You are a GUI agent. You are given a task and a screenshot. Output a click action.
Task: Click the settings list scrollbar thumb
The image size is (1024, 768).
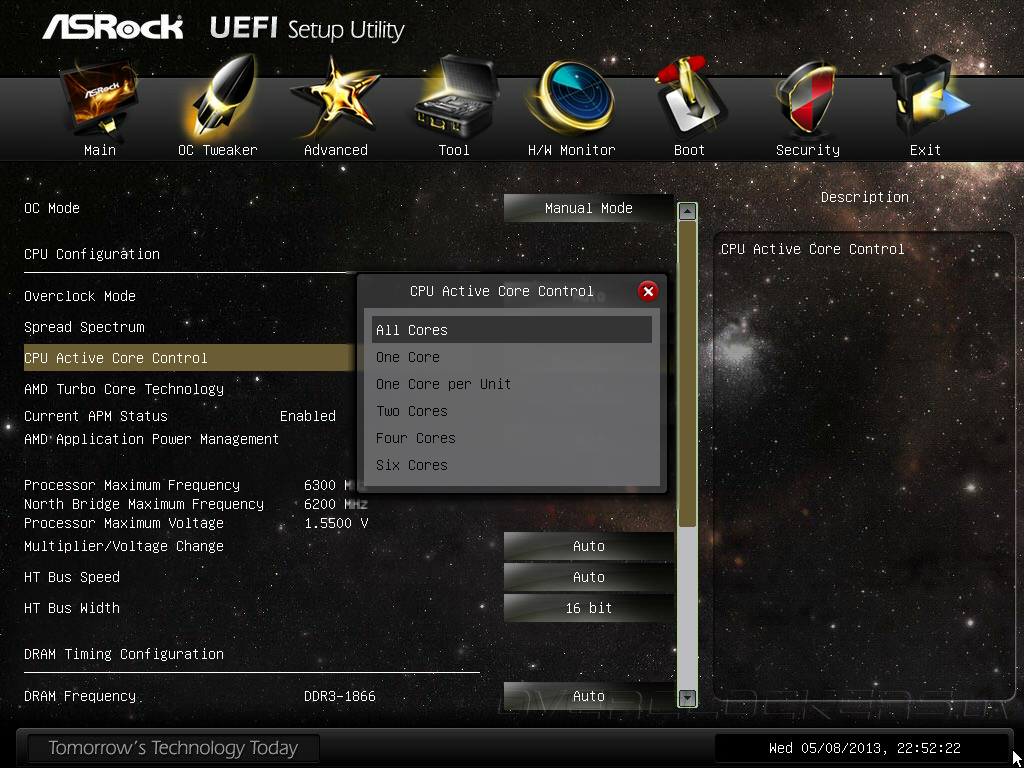tap(687, 374)
